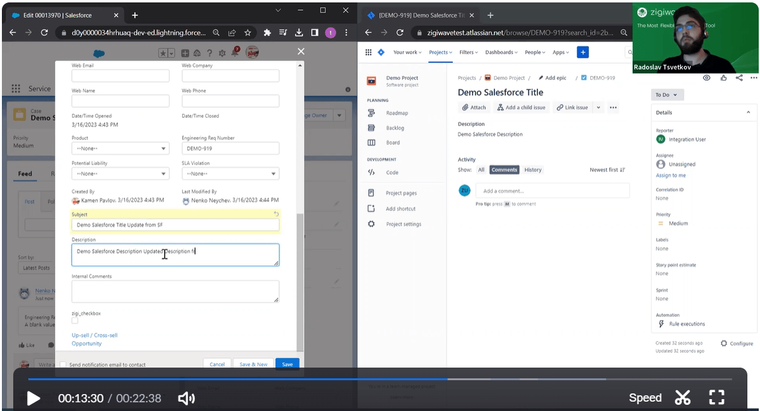This screenshot has height=411, width=760.
Task: Click the Internal Comments textarea
Action: coord(175,291)
